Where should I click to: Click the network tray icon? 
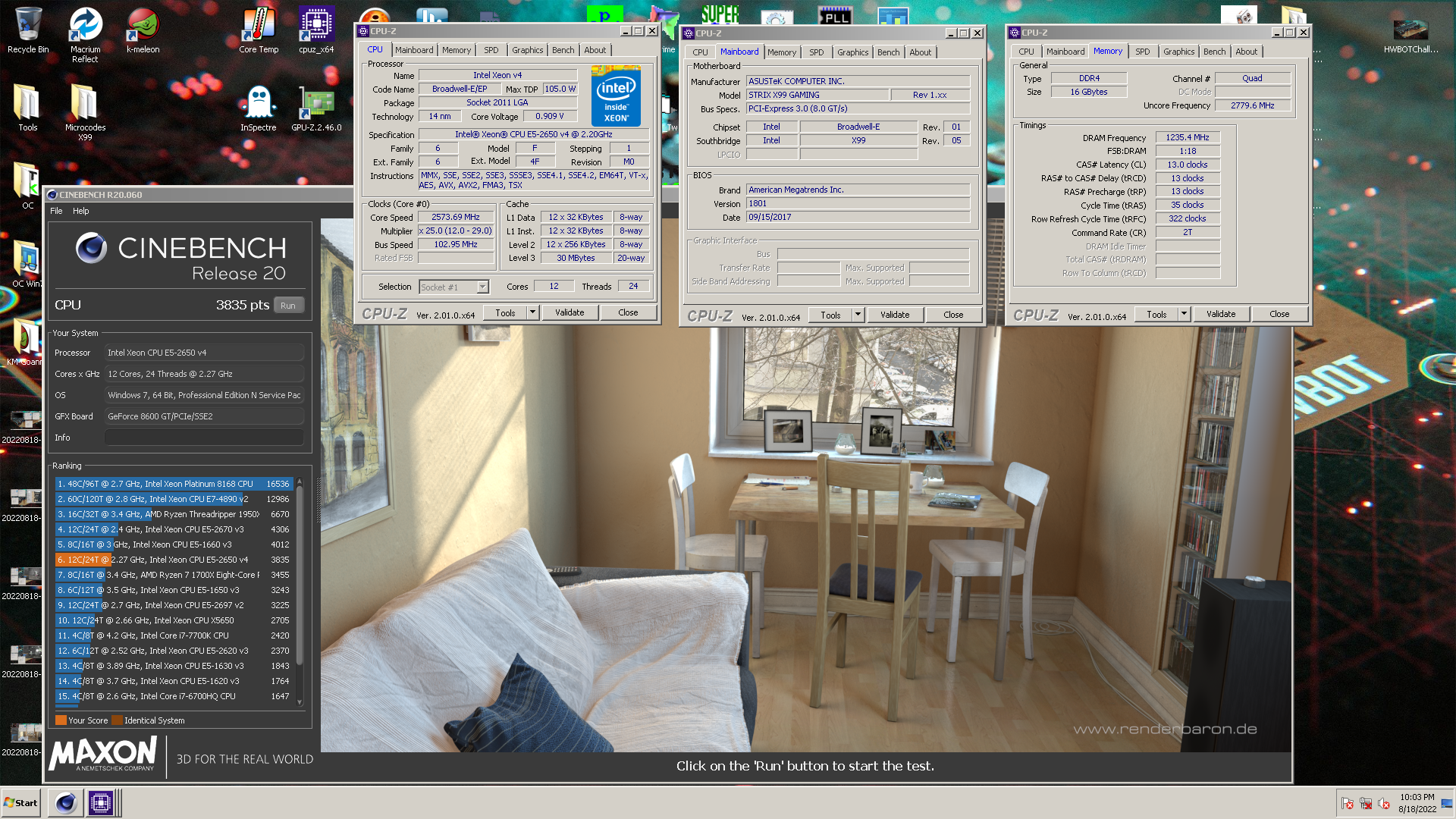pyautogui.click(x=1366, y=803)
